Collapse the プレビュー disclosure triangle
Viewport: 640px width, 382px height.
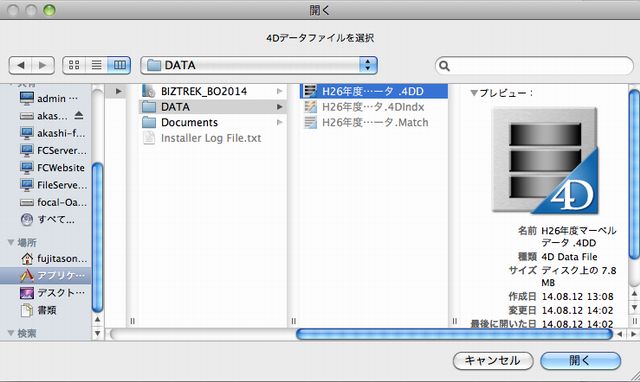473,93
